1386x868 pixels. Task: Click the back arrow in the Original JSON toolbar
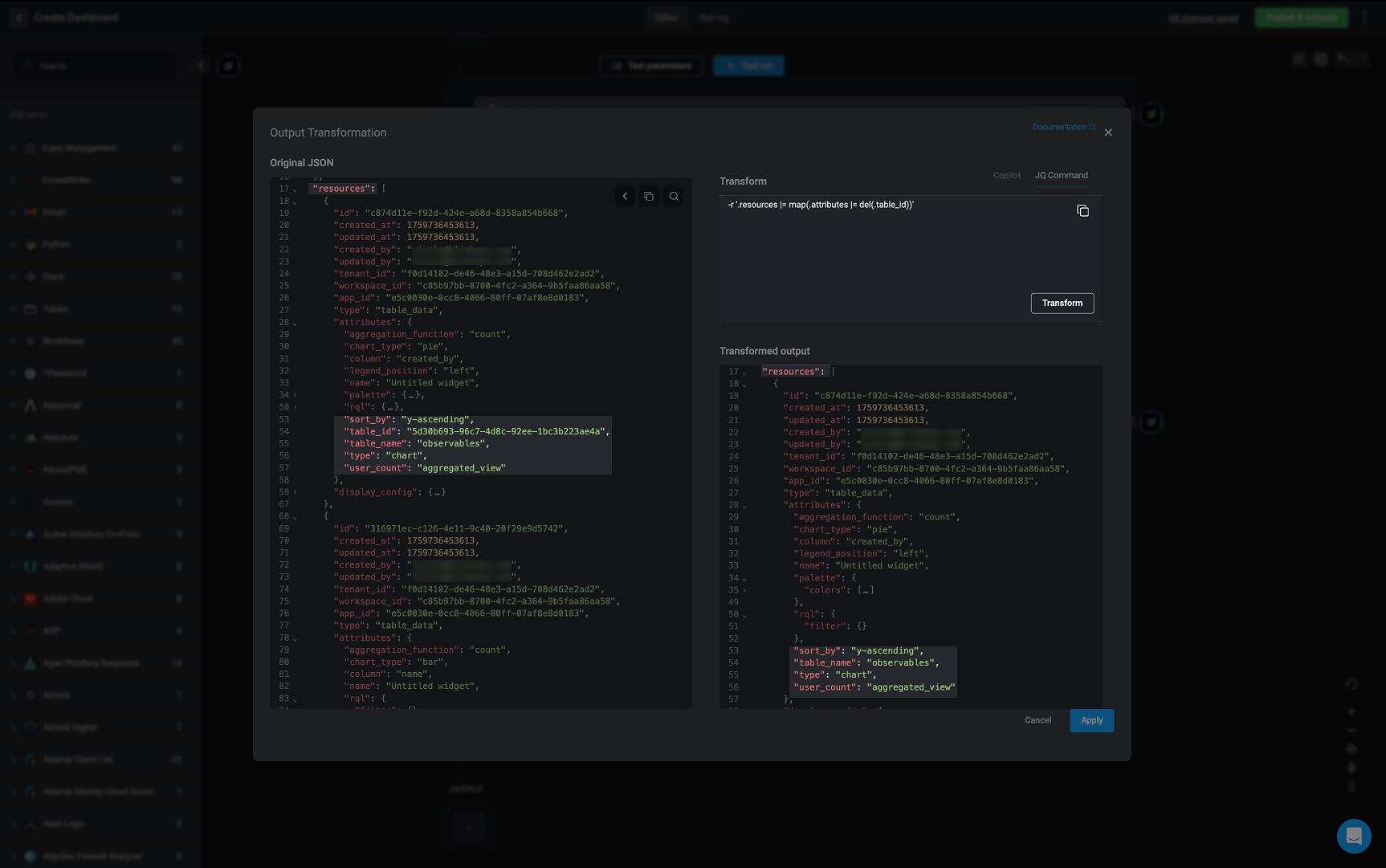click(x=625, y=196)
